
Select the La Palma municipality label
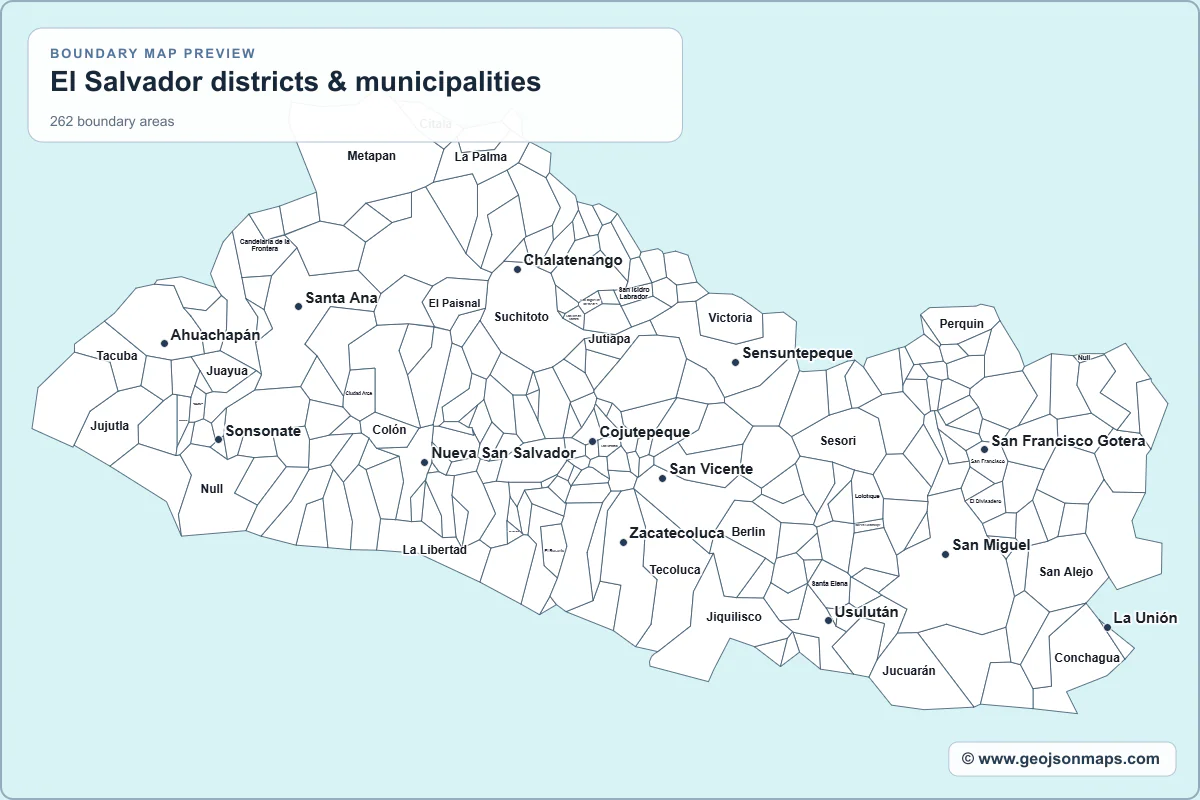coord(481,157)
